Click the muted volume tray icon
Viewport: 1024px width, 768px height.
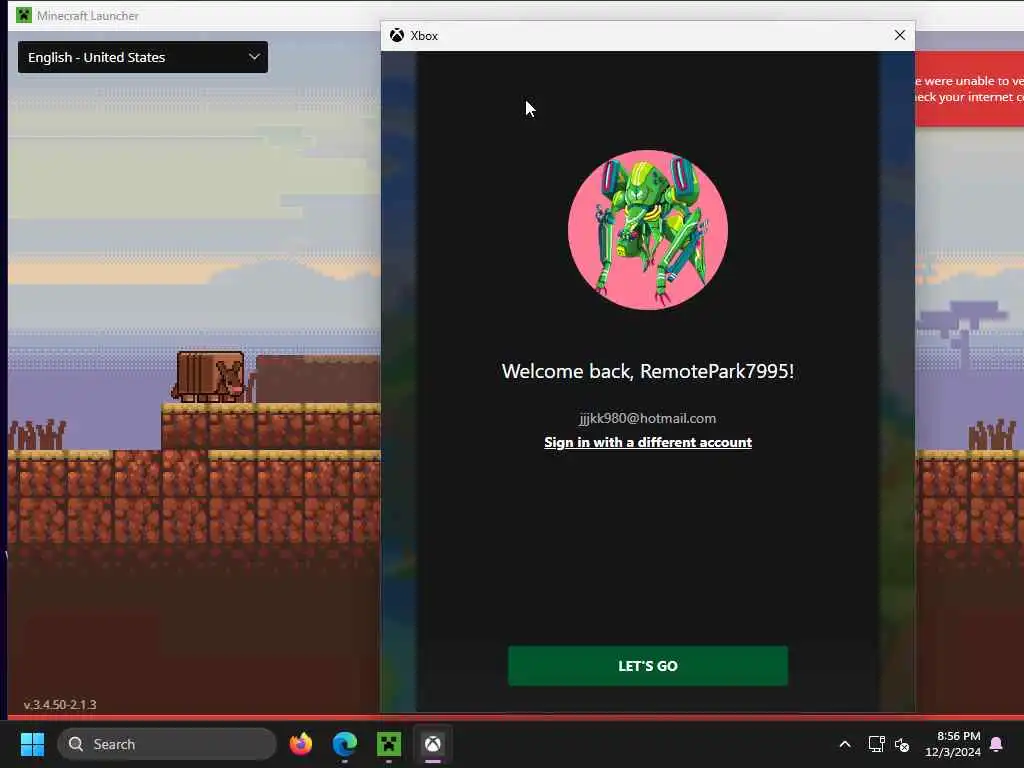point(902,744)
